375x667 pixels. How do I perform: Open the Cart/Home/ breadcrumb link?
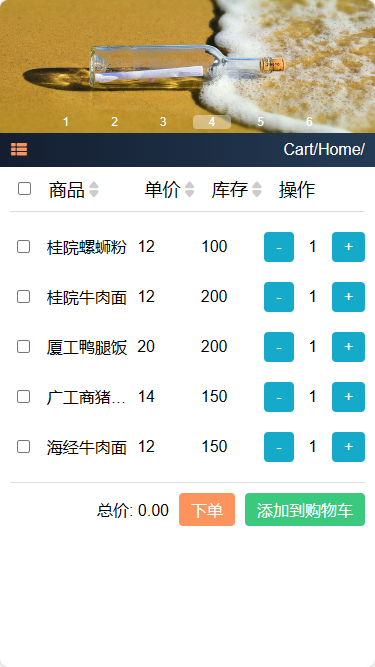(x=324, y=149)
